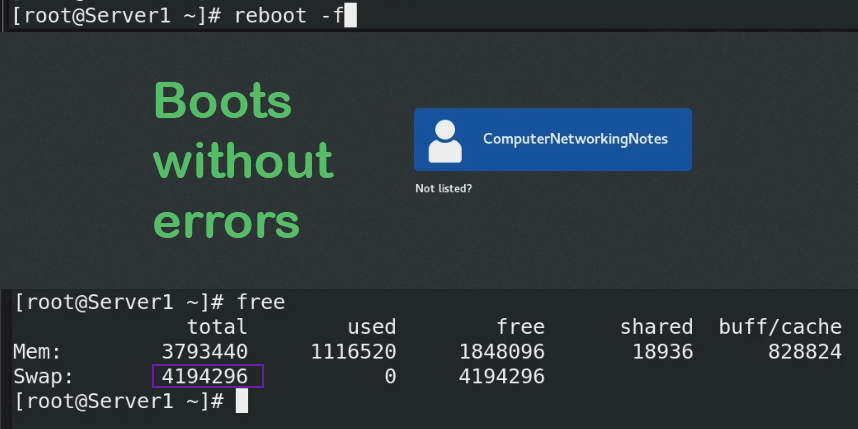Select the "total" column header

click(x=217, y=327)
